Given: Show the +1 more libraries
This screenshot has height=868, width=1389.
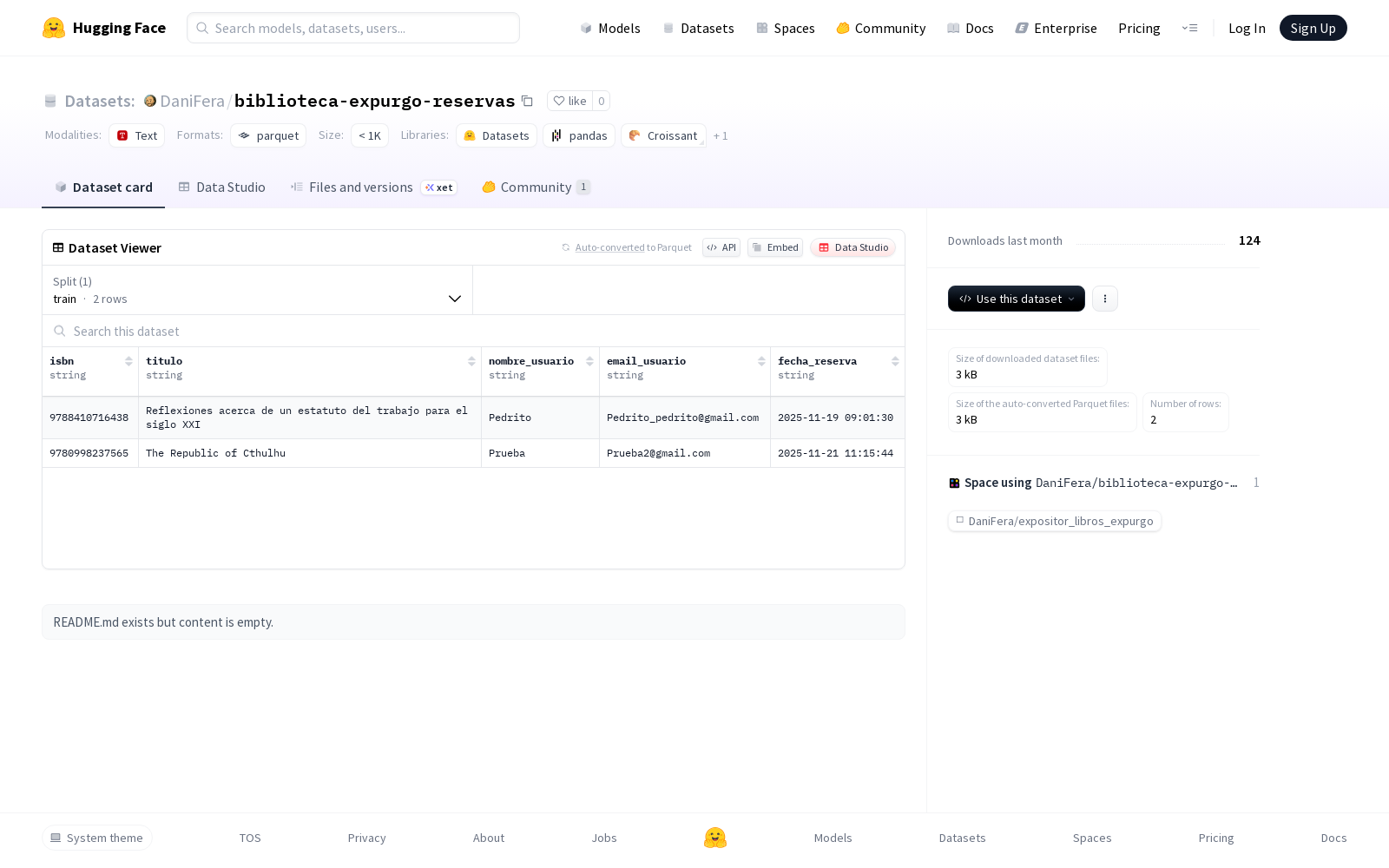Looking at the screenshot, I should tap(721, 135).
